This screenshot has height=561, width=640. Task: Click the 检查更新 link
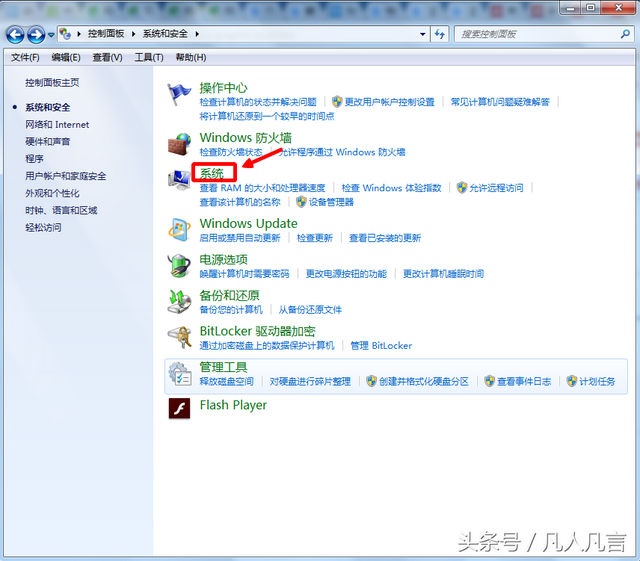tap(314, 238)
